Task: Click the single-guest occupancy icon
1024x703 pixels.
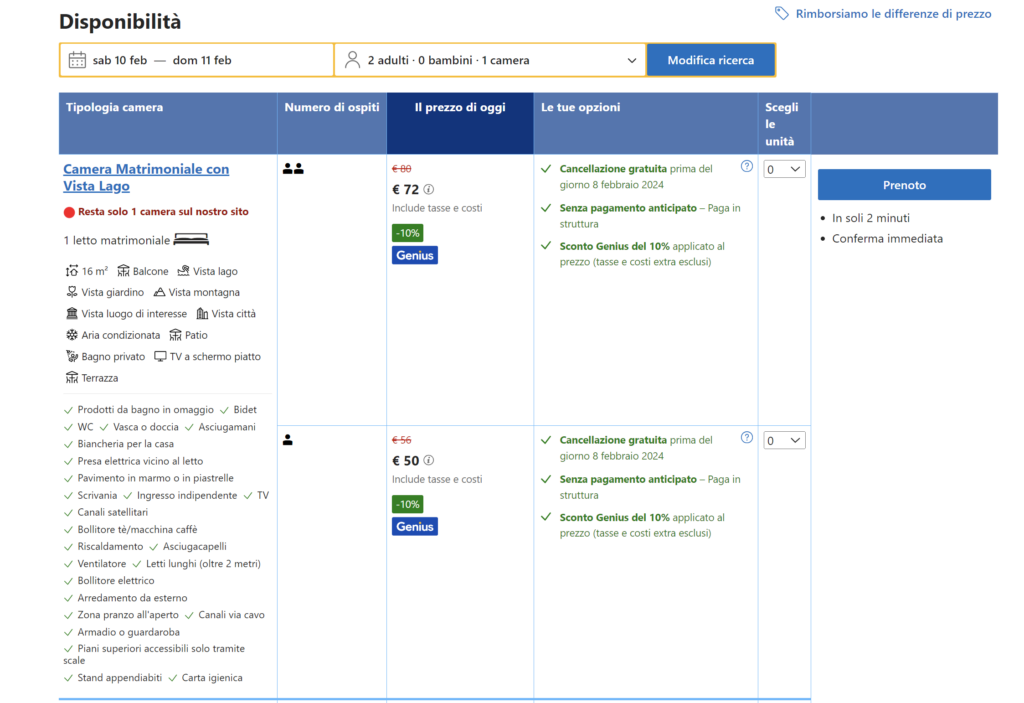Action: pyautogui.click(x=288, y=440)
